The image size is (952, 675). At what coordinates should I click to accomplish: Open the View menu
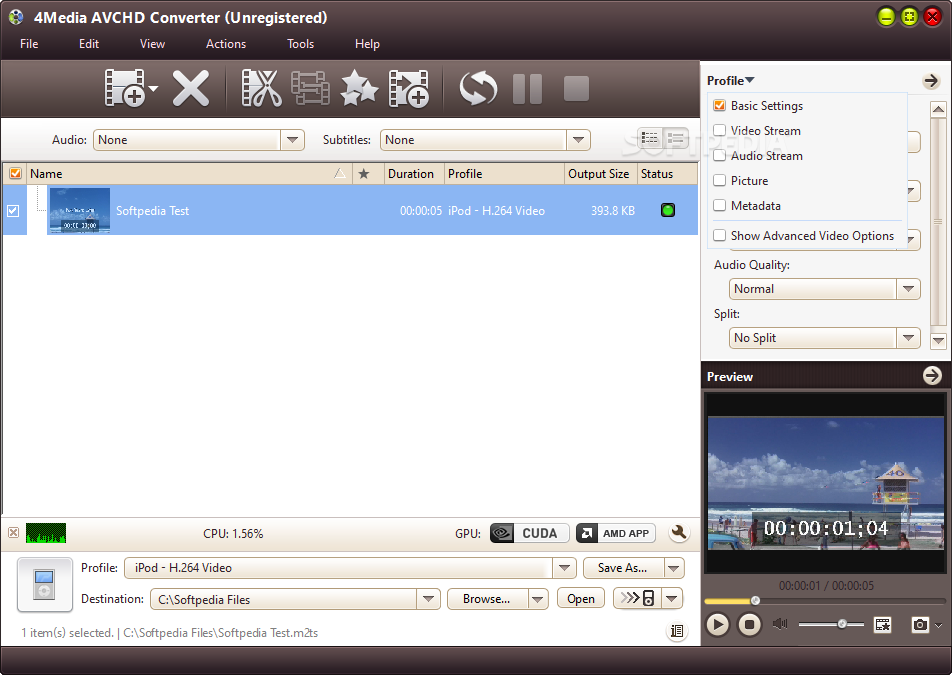click(152, 44)
